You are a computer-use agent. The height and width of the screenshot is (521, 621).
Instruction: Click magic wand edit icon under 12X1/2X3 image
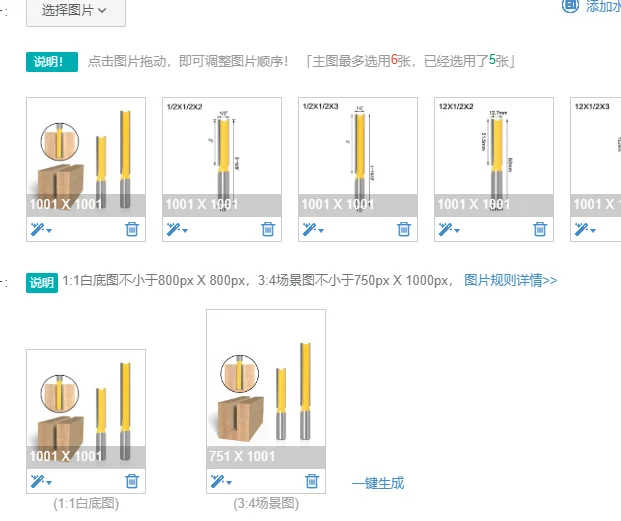581,229
